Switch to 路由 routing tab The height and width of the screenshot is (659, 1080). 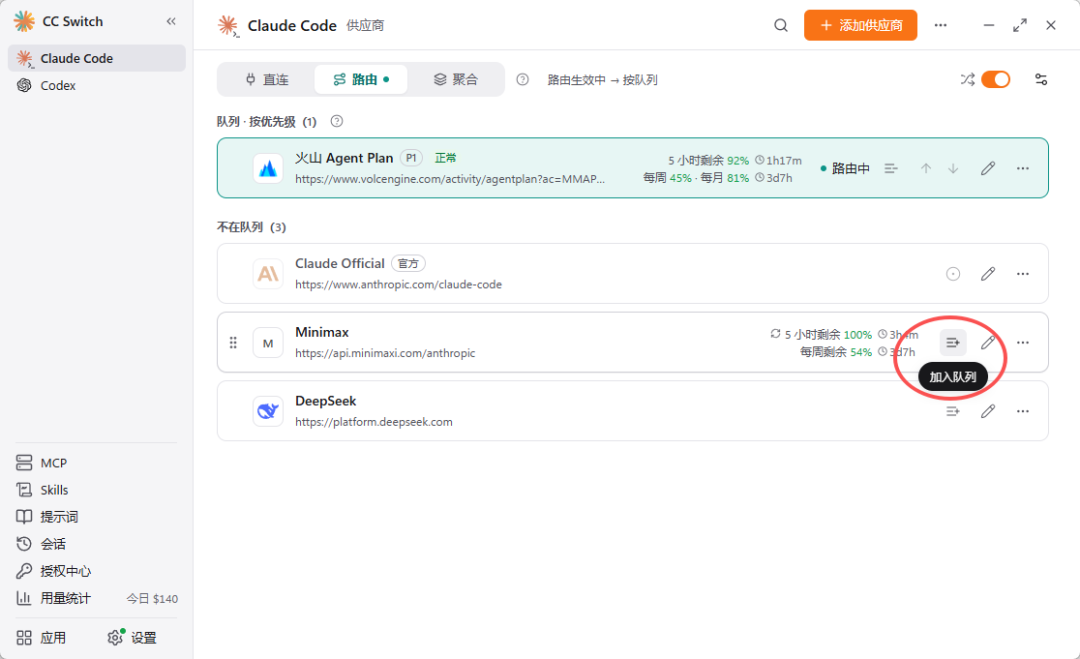361,80
